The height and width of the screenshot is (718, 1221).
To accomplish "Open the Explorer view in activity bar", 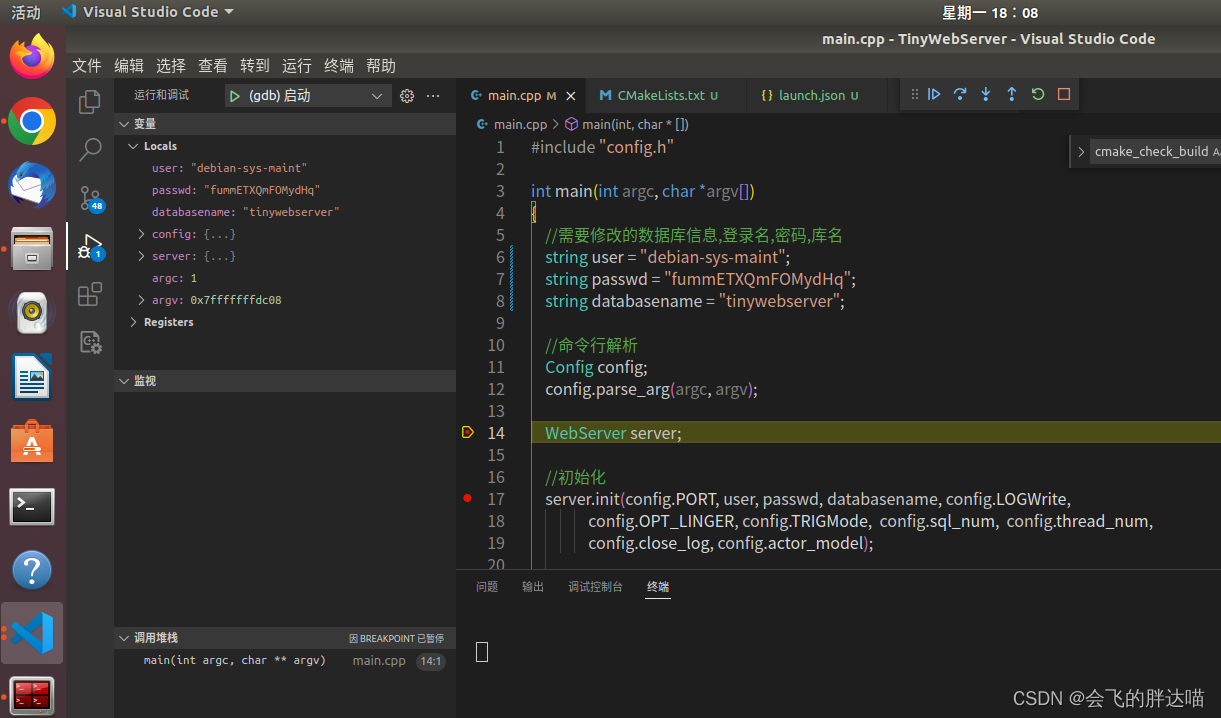I will [90, 101].
